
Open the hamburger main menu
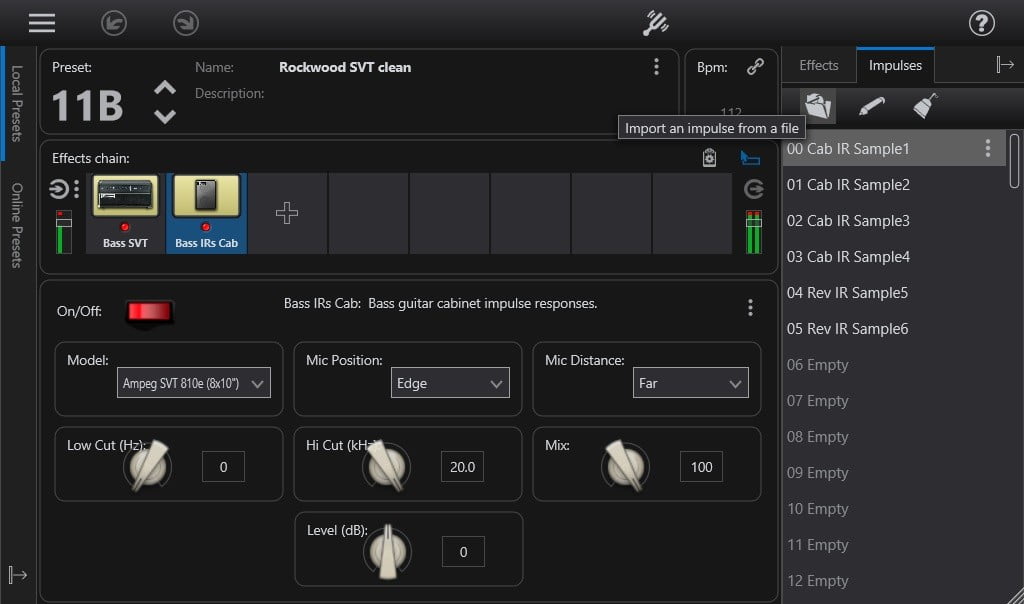point(42,23)
